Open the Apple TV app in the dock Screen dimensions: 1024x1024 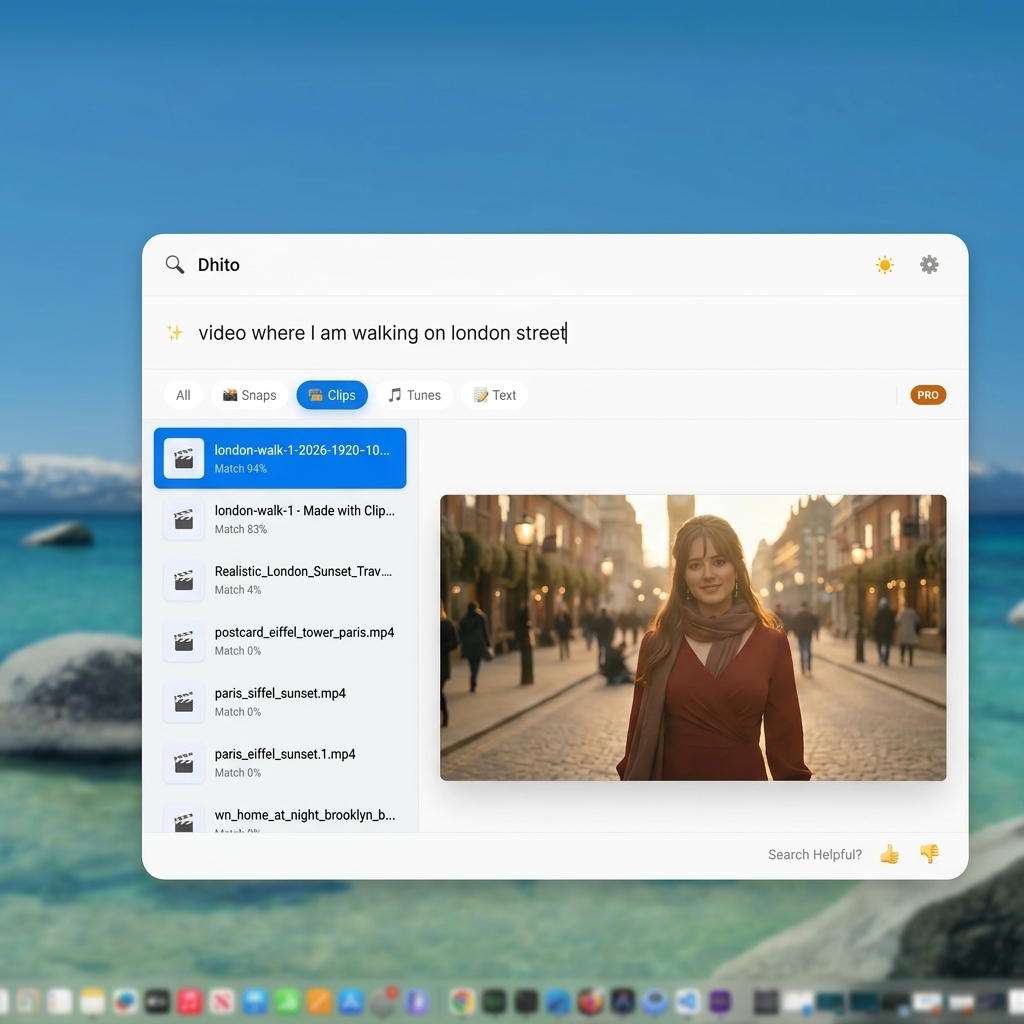point(157,1001)
